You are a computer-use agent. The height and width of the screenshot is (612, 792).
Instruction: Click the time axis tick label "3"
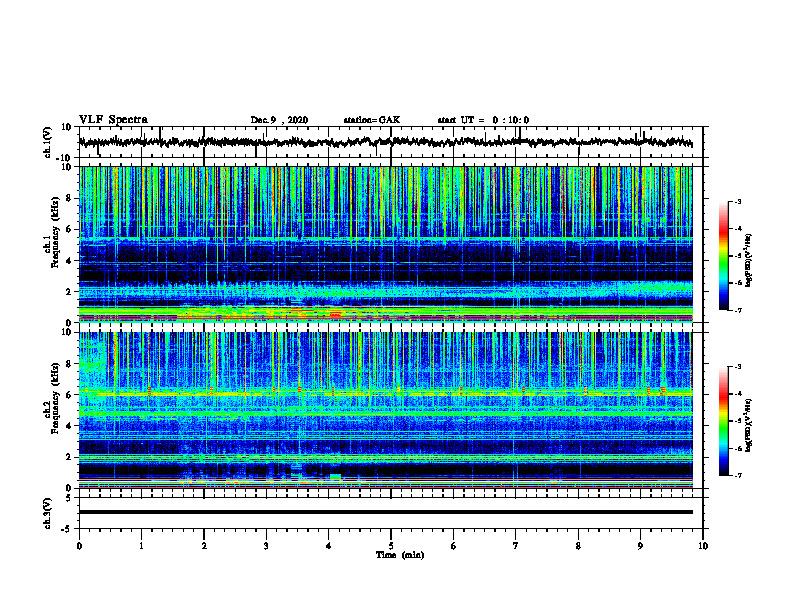266,546
